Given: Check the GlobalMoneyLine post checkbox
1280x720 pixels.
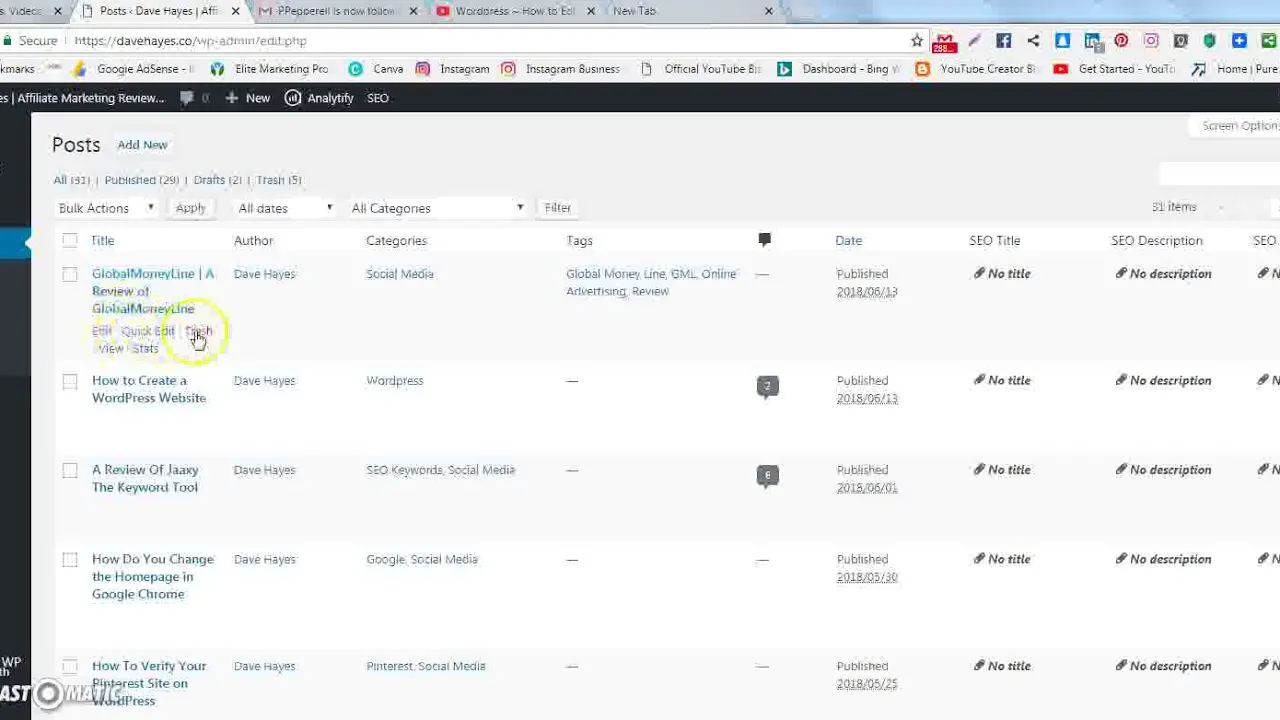Looking at the screenshot, I should (x=70, y=274).
